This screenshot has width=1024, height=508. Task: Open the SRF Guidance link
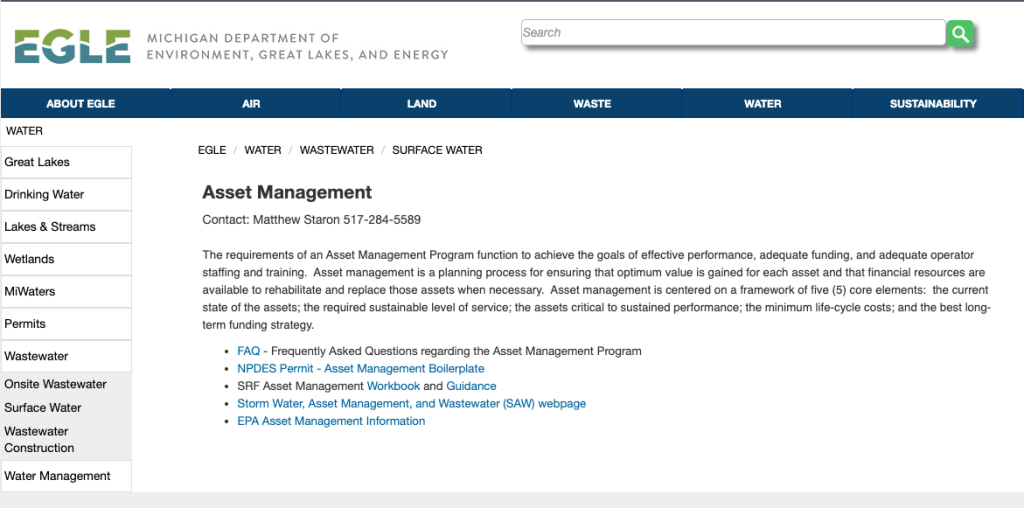472,386
